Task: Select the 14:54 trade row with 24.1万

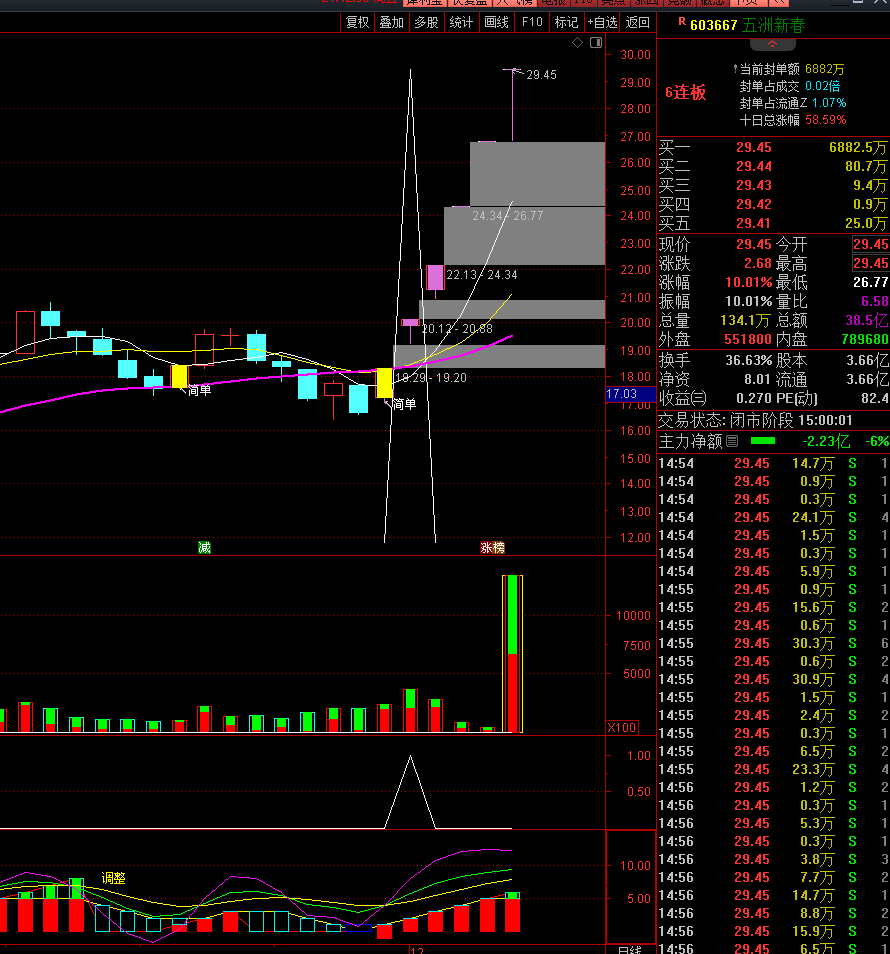Action: [x=773, y=517]
